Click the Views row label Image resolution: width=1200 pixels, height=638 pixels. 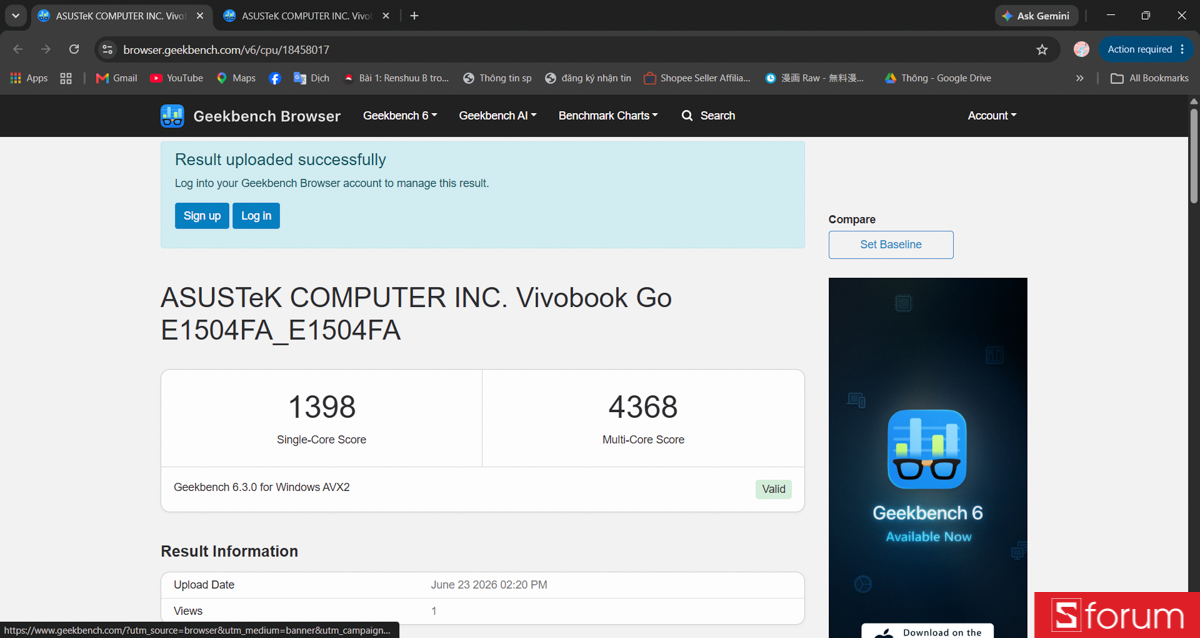coord(188,611)
